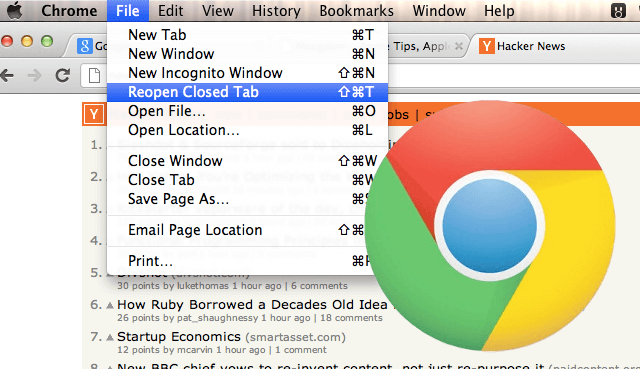The width and height of the screenshot is (640, 369).
Task: Open the 1 comment link
Action: (x=301, y=350)
